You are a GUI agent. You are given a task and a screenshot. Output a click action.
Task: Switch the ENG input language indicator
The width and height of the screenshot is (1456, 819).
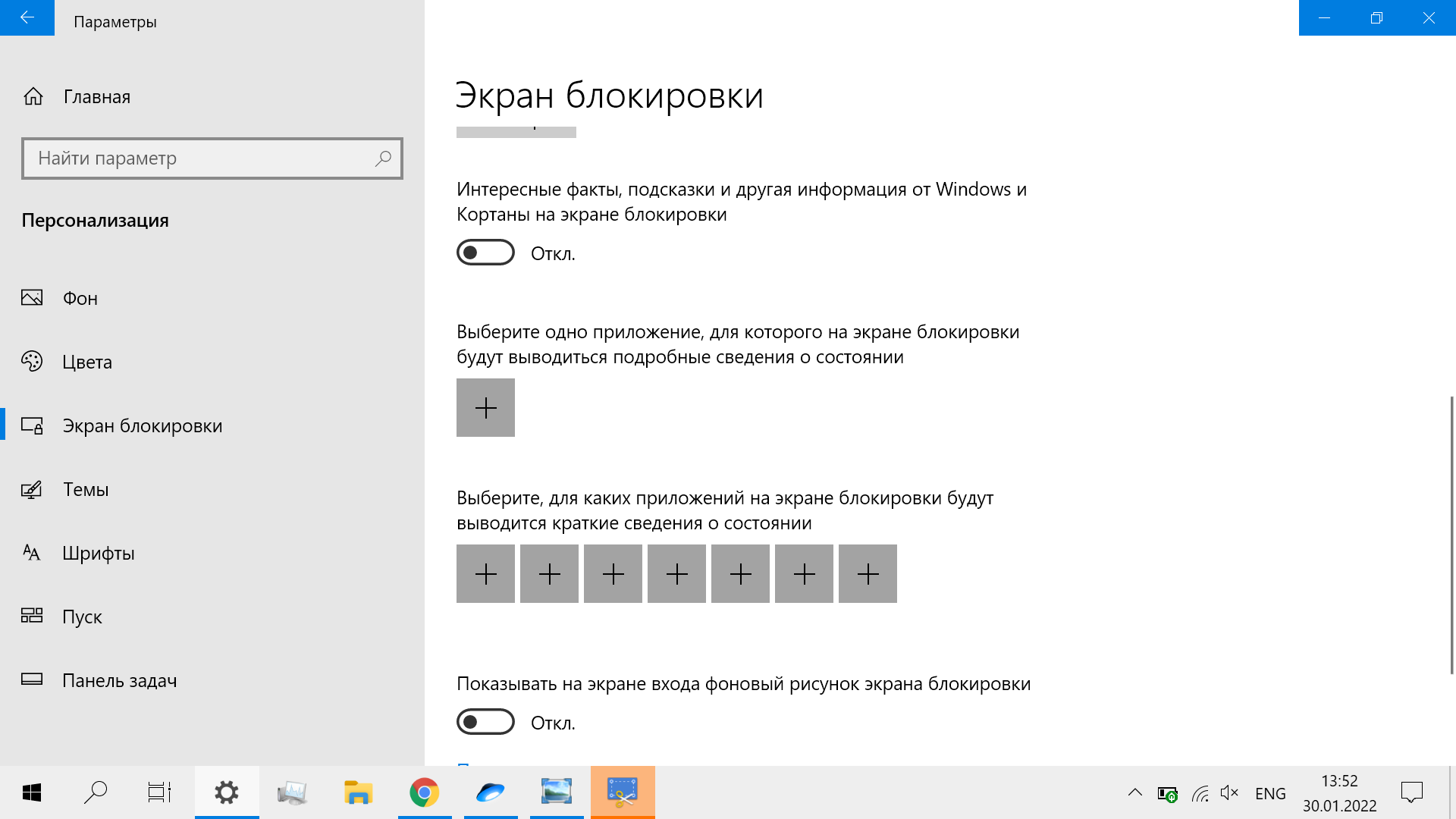[1270, 793]
